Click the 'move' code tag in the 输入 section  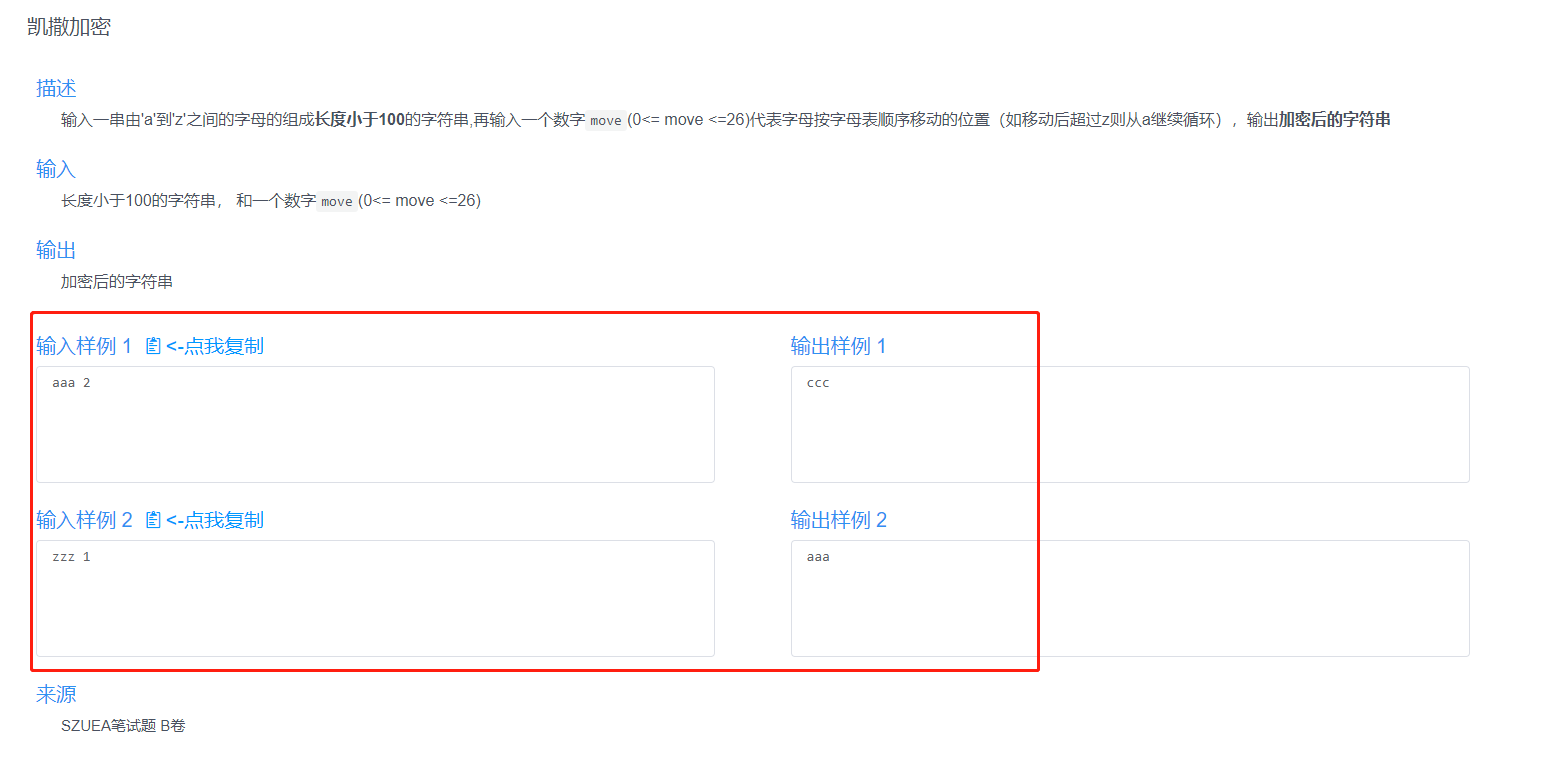337,202
